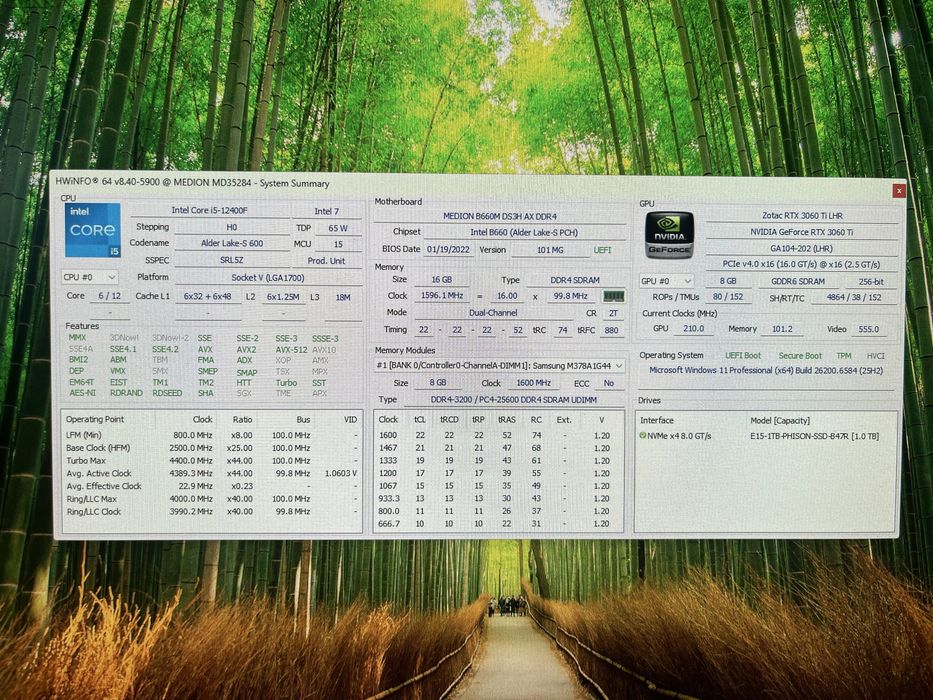Click the Ring/LLC Clock value 3990.2 MHz

click(189, 511)
